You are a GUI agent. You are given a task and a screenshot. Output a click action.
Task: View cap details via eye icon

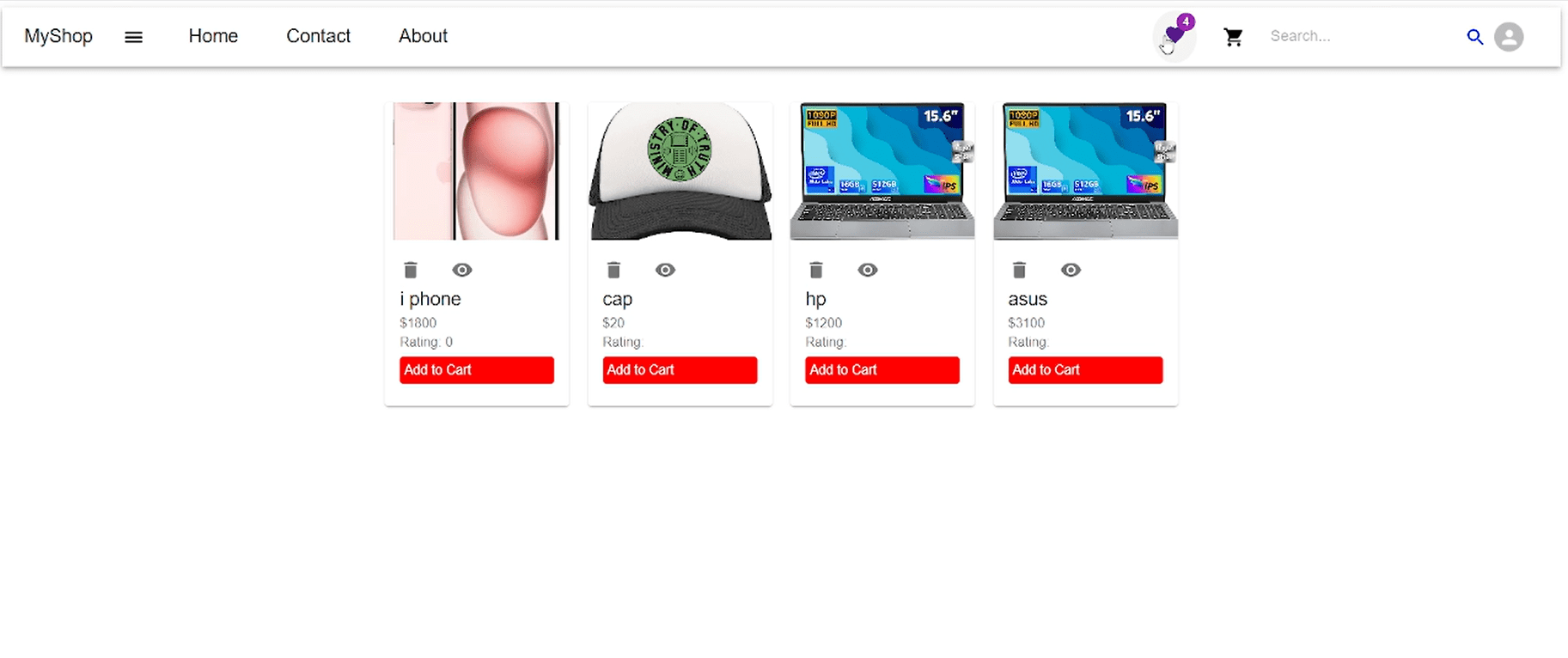(665, 270)
